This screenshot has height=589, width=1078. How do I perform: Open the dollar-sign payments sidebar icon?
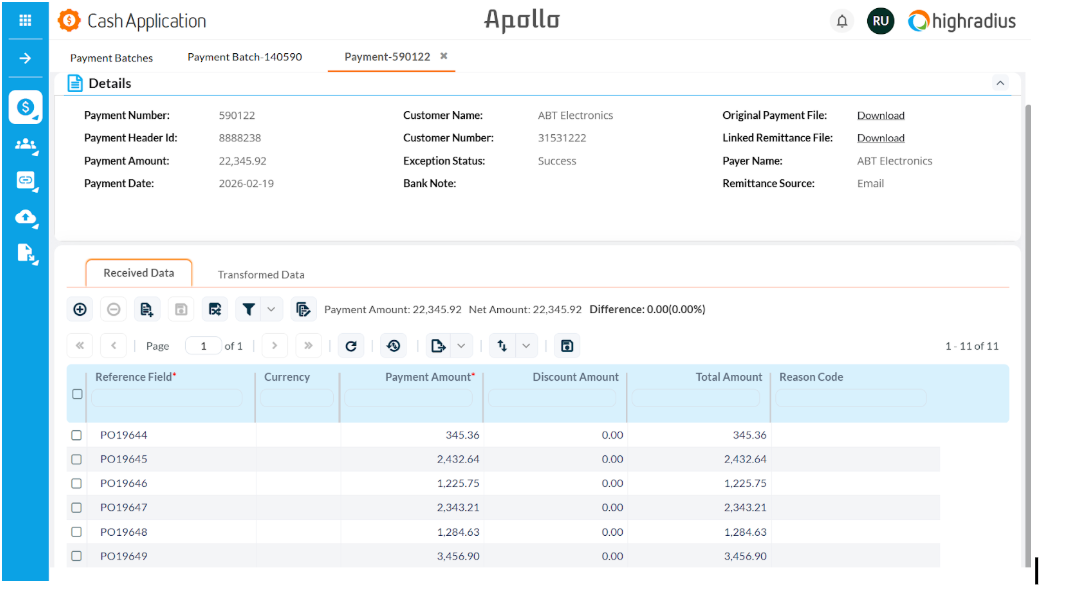coord(25,107)
